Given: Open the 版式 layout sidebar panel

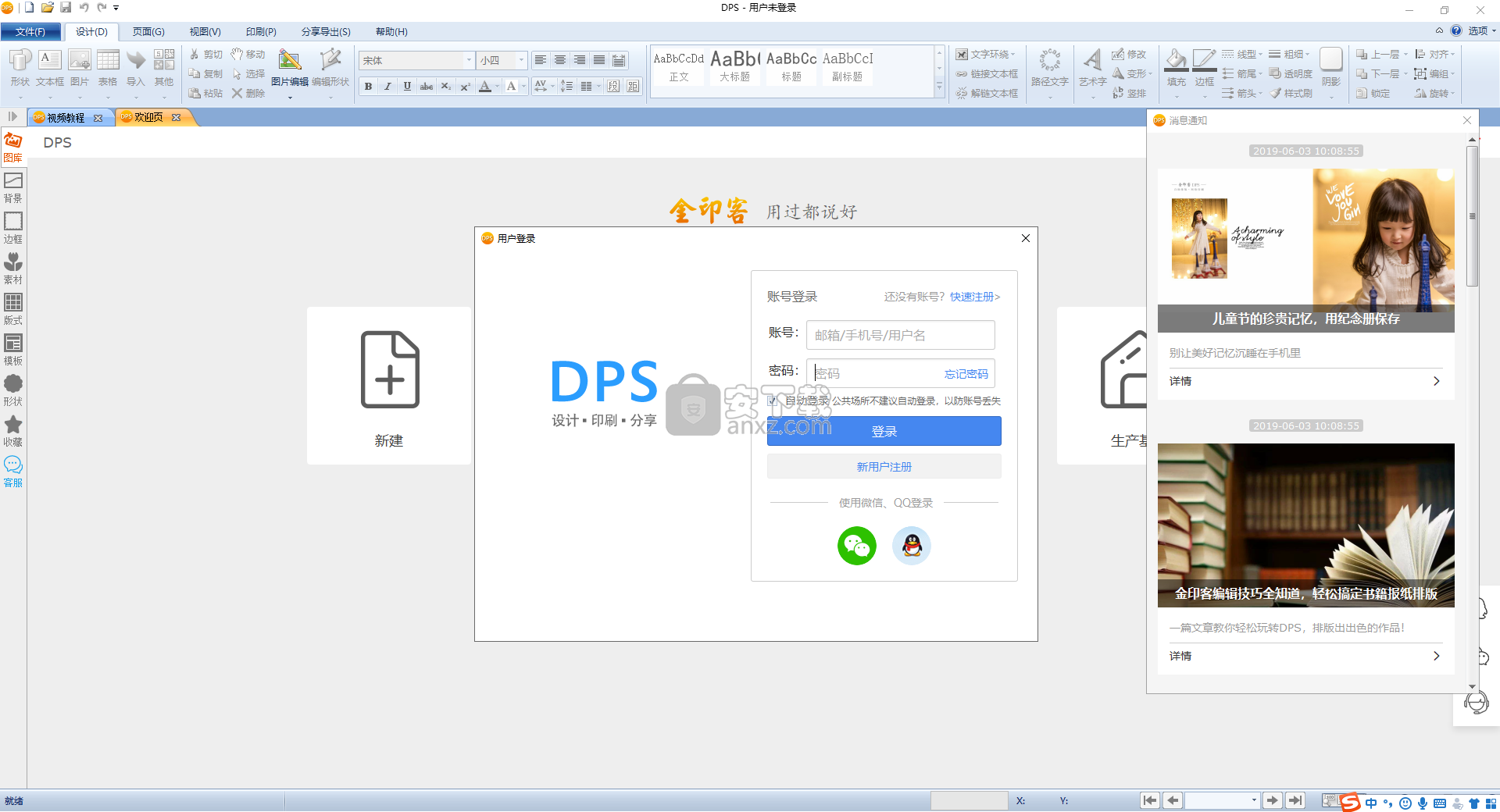Looking at the screenshot, I should coord(12,309).
